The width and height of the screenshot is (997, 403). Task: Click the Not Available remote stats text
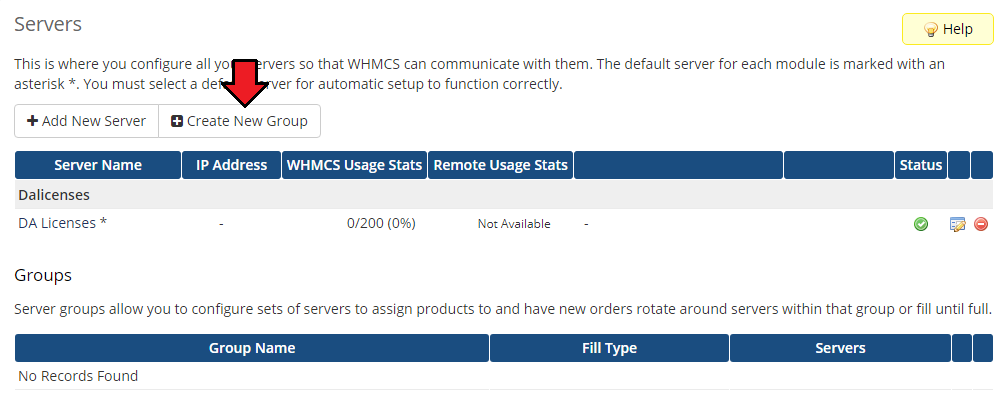point(514,224)
